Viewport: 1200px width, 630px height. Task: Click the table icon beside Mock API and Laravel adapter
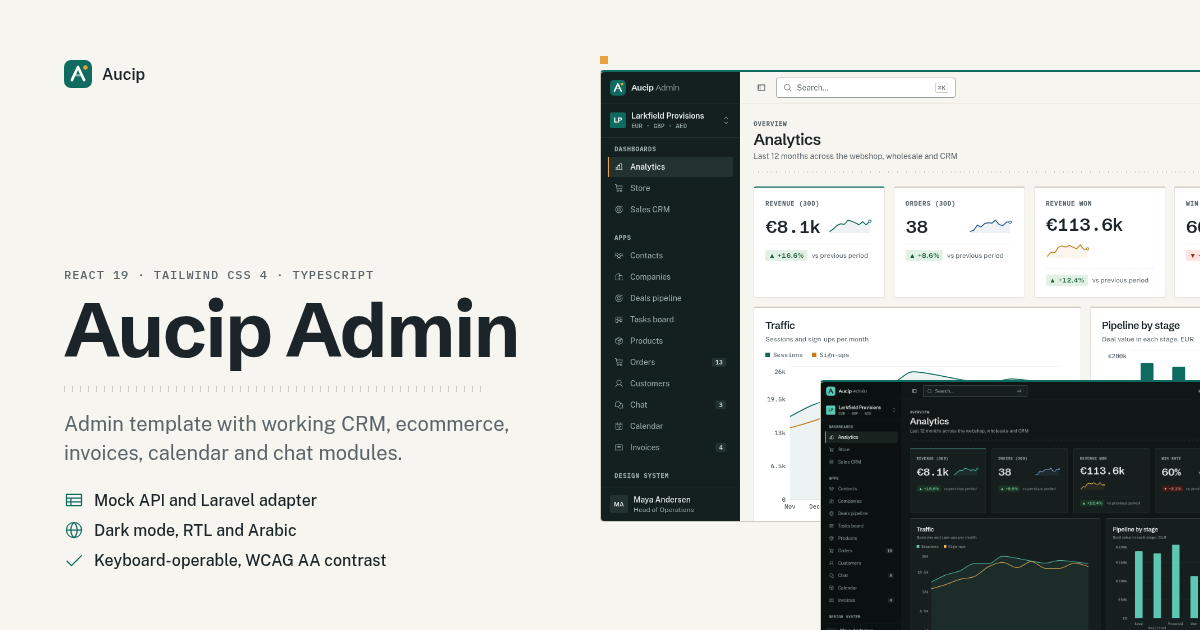point(74,500)
